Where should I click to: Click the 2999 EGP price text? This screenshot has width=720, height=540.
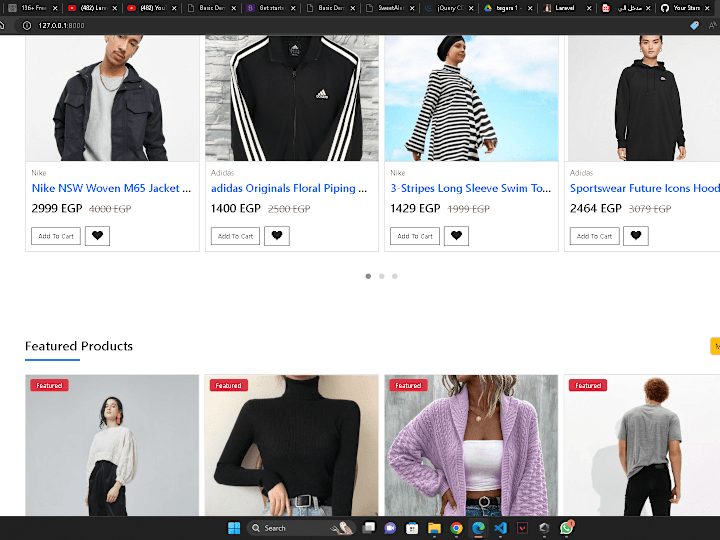pyautogui.click(x=57, y=208)
